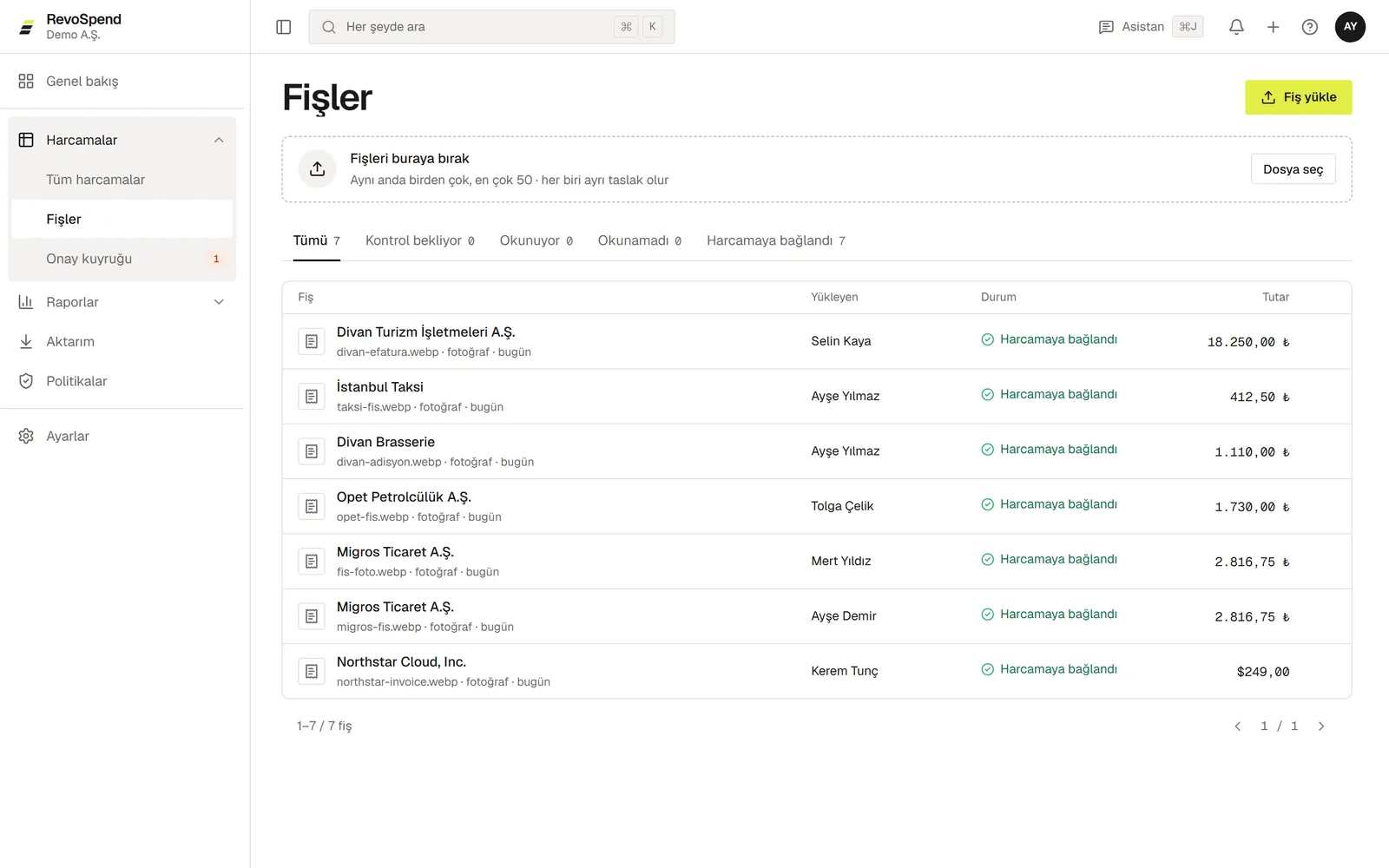
Task: Open Aktarım from the sidebar
Action: 122,342
